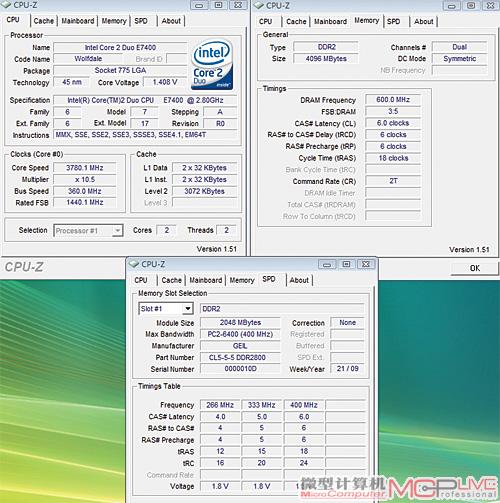Click the Core Speed value 3780.1 MHz
Viewport: 500px width, 503px height.
click(85, 168)
